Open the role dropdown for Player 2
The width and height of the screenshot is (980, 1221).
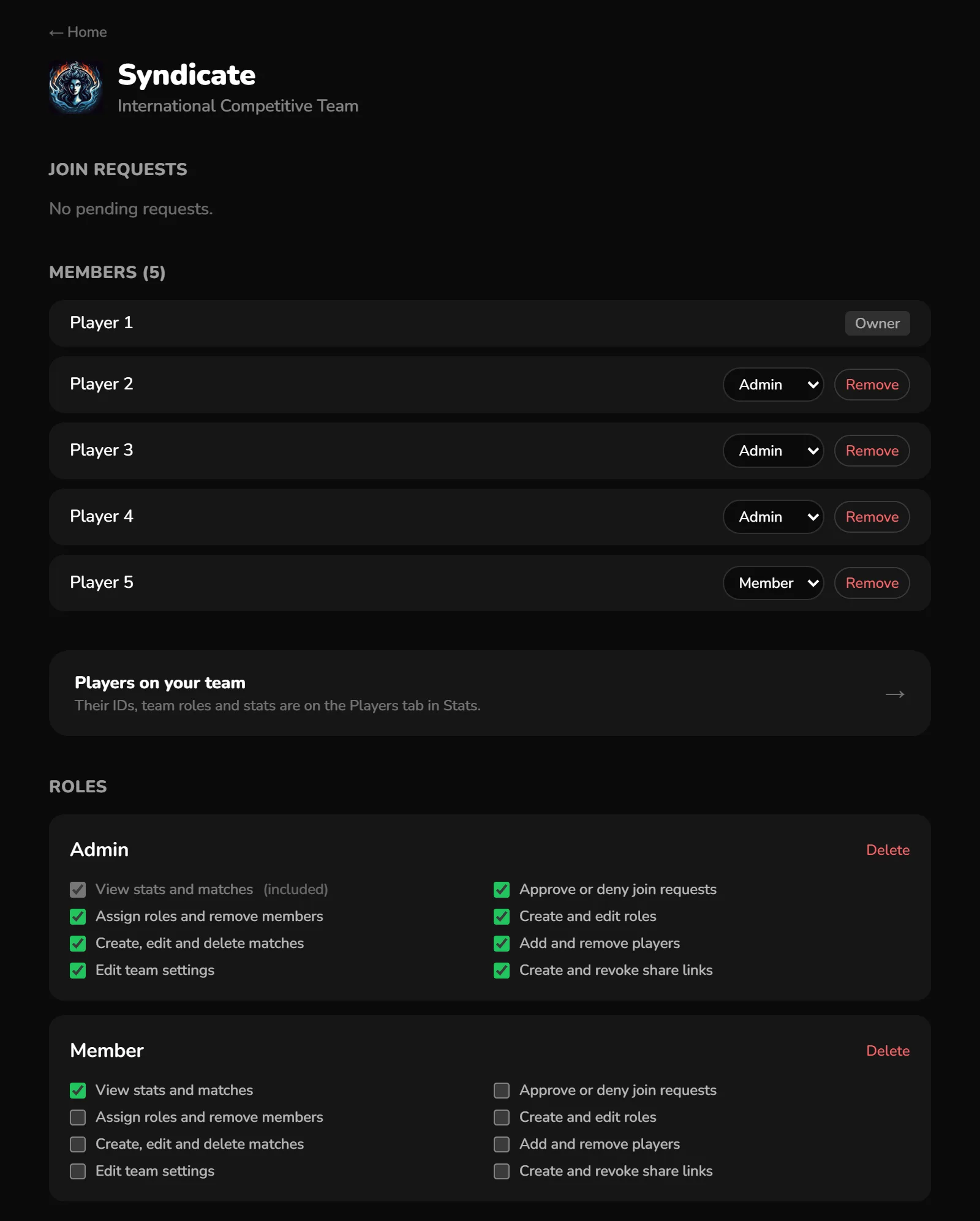pyautogui.click(x=773, y=385)
